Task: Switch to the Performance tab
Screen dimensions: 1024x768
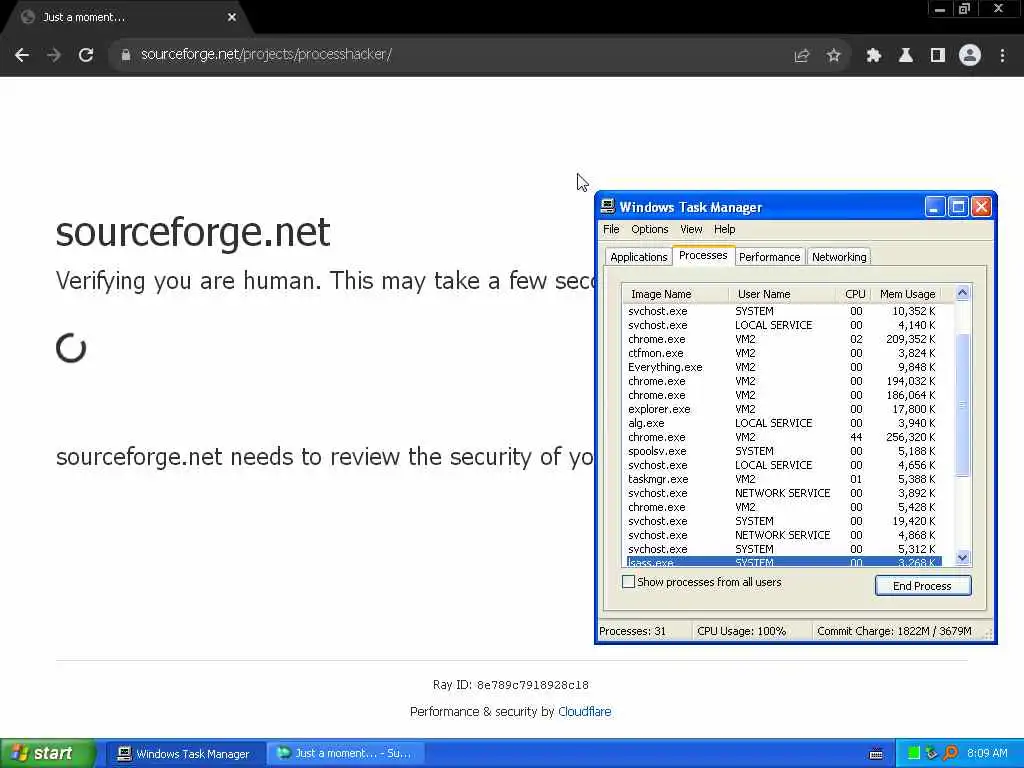Action: tap(769, 257)
